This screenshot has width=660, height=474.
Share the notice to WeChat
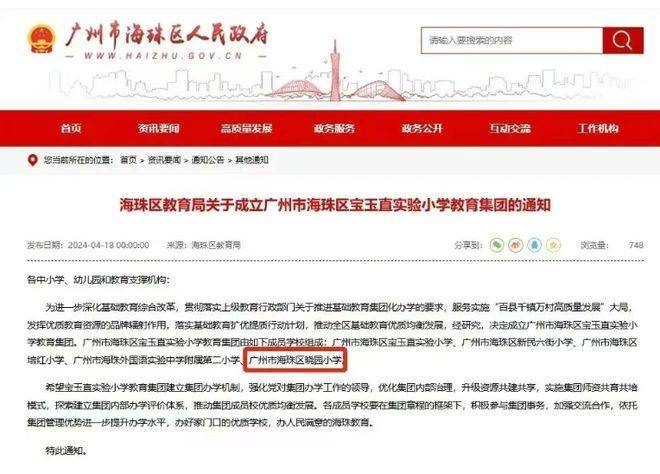[x=497, y=245]
